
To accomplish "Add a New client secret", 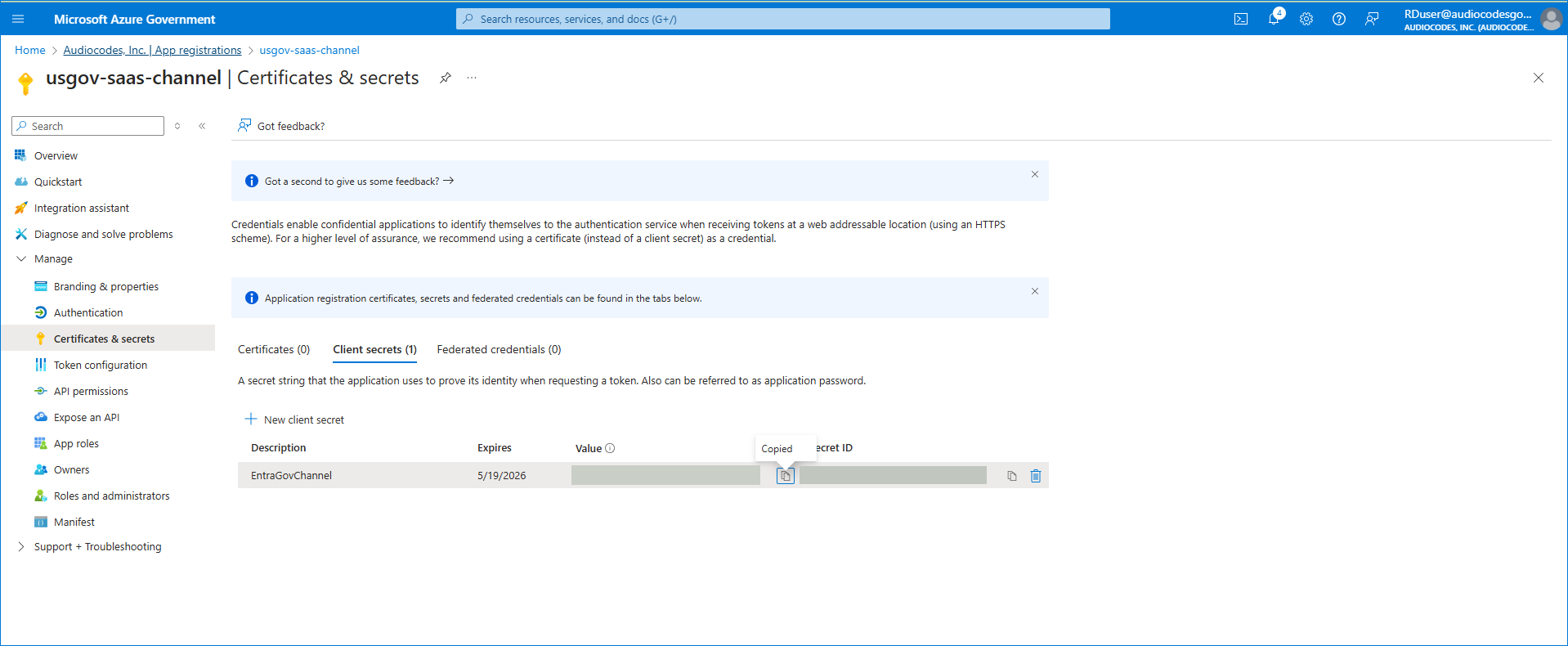I will (295, 419).
